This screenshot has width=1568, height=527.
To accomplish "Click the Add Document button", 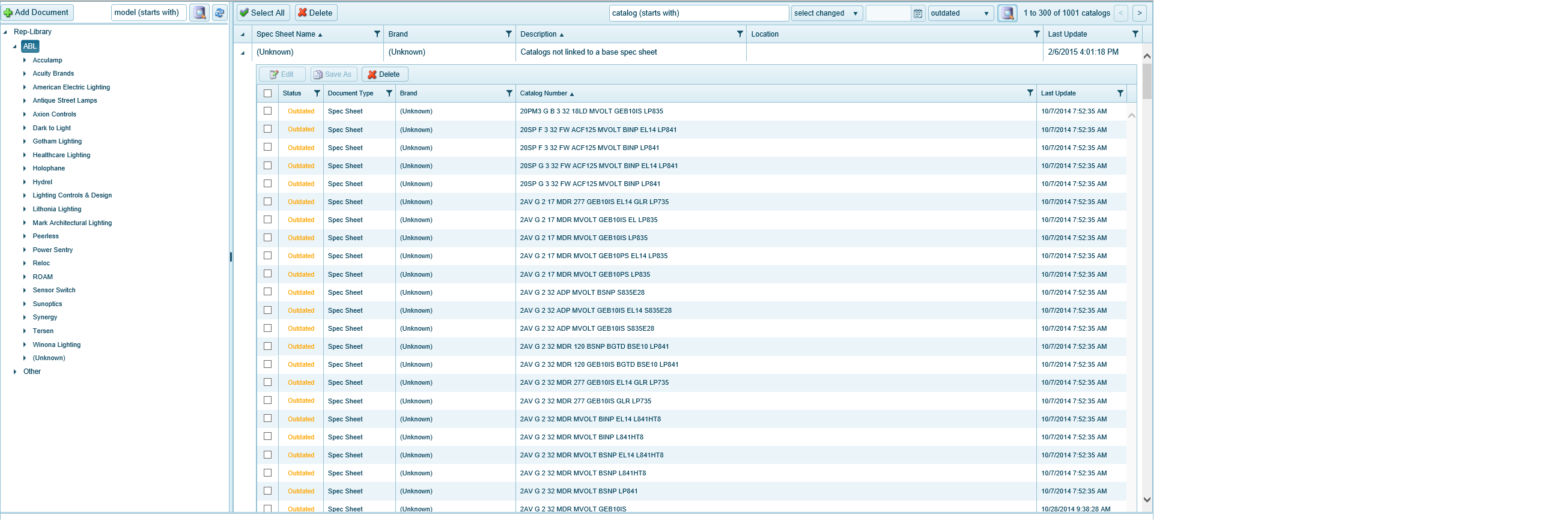I will (x=37, y=13).
